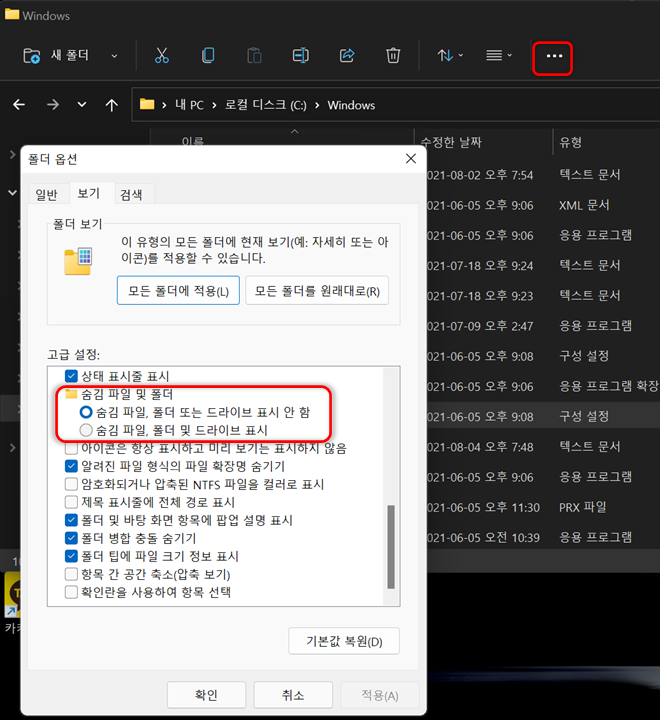Select 숨김 파일, 폴더 및 드라이브 표시 radio
The width and height of the screenshot is (660, 720).
(86, 430)
